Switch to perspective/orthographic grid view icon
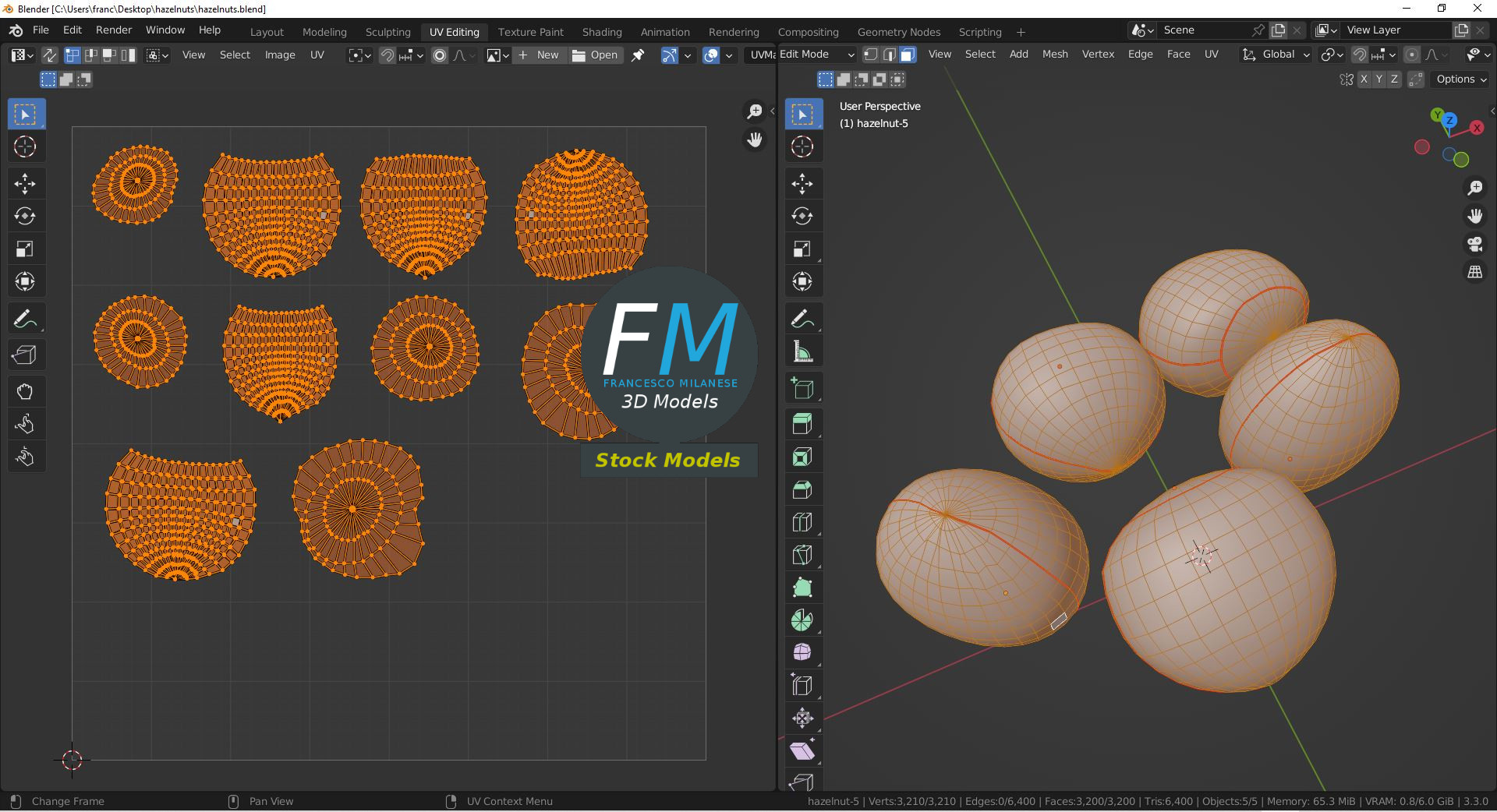The width and height of the screenshot is (1497, 812). point(1474,272)
